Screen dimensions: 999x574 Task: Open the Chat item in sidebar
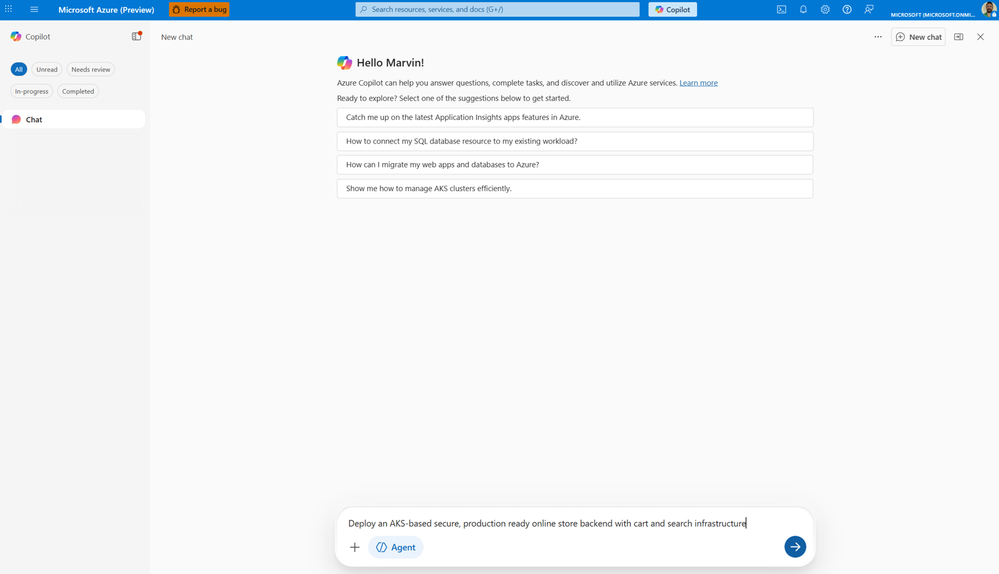[73, 119]
